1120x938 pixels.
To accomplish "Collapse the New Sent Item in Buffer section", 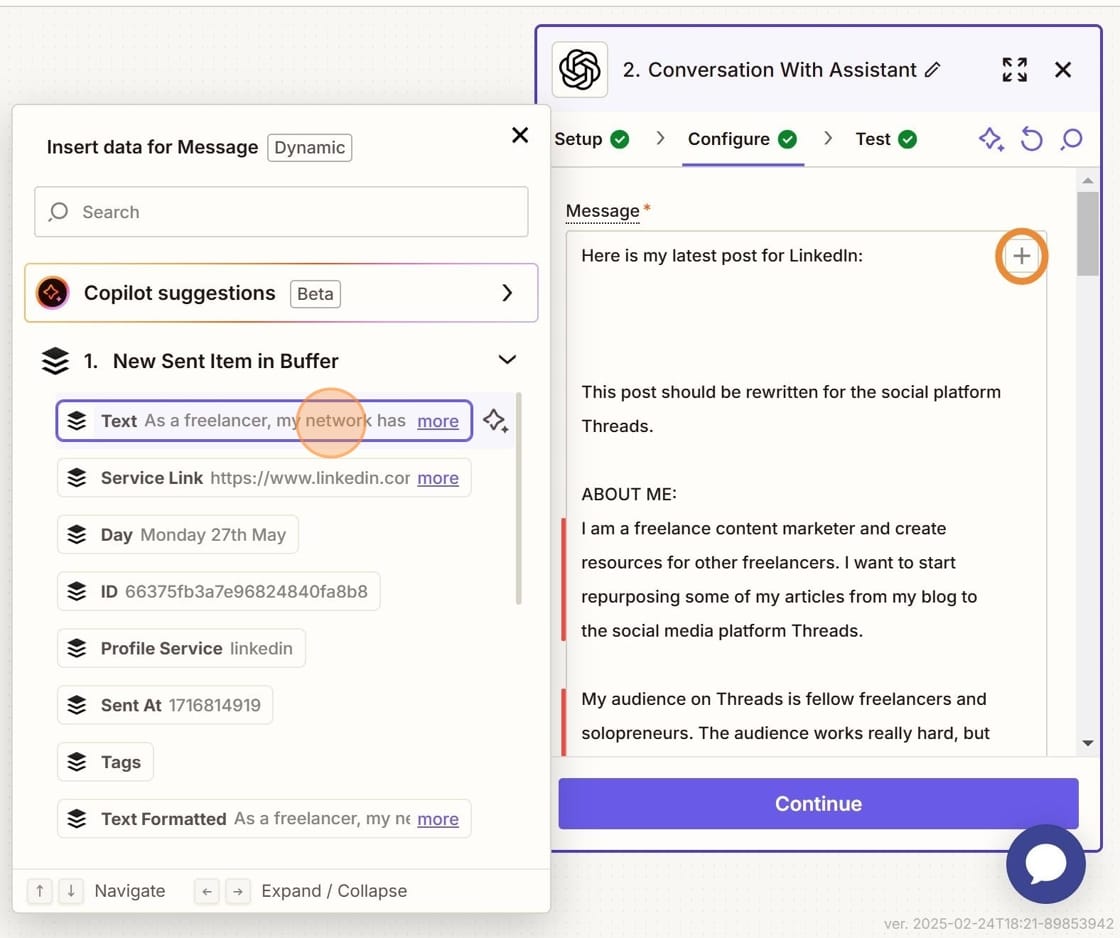I will pos(507,359).
